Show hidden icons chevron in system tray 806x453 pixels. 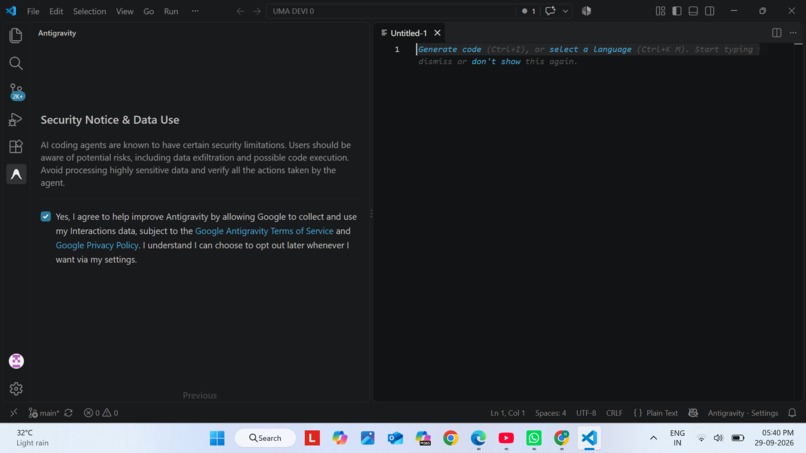pos(653,438)
